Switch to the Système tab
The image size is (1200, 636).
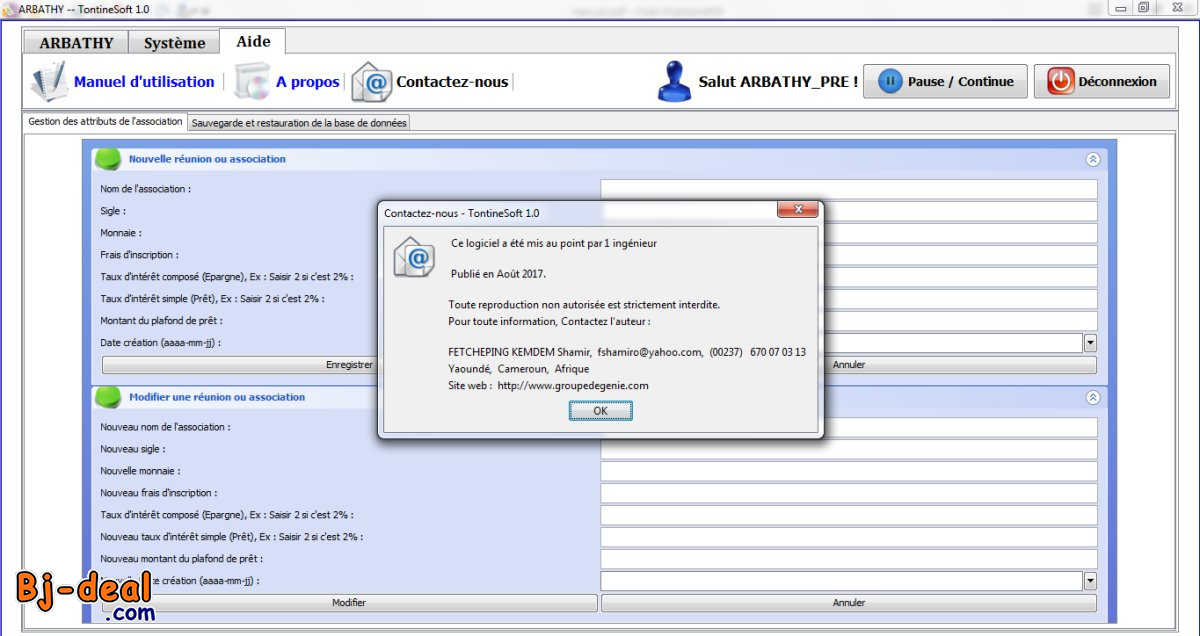[172, 42]
